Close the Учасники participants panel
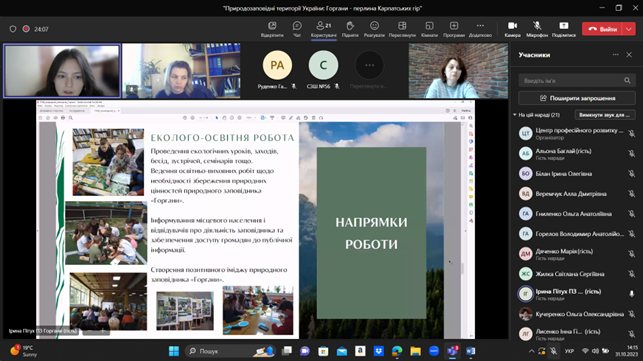The height and width of the screenshot is (361, 643). click(629, 55)
